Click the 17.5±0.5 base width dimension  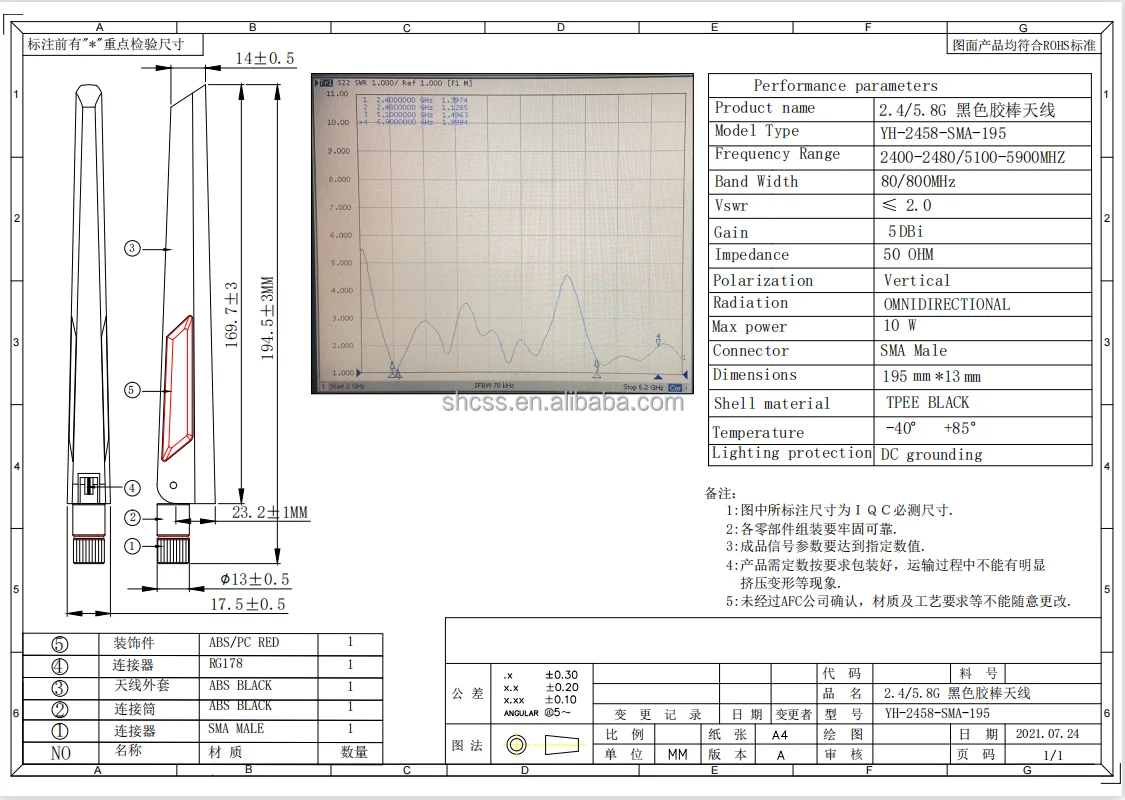(247, 604)
